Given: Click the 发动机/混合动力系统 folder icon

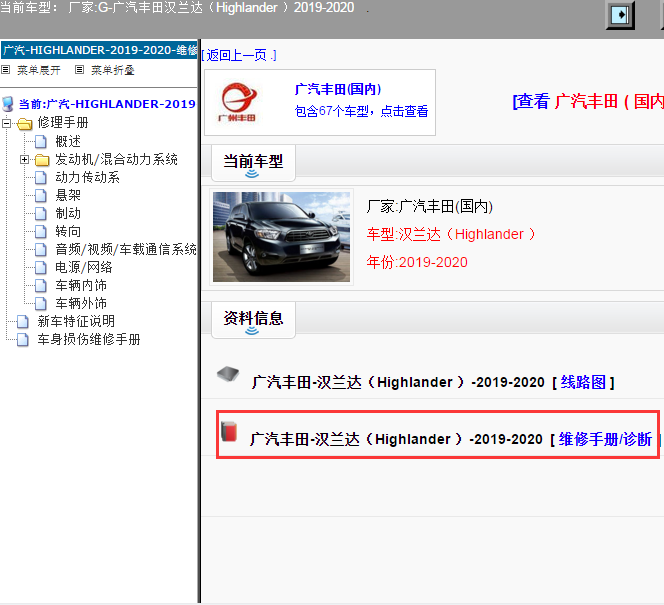Looking at the screenshot, I should (42, 160).
